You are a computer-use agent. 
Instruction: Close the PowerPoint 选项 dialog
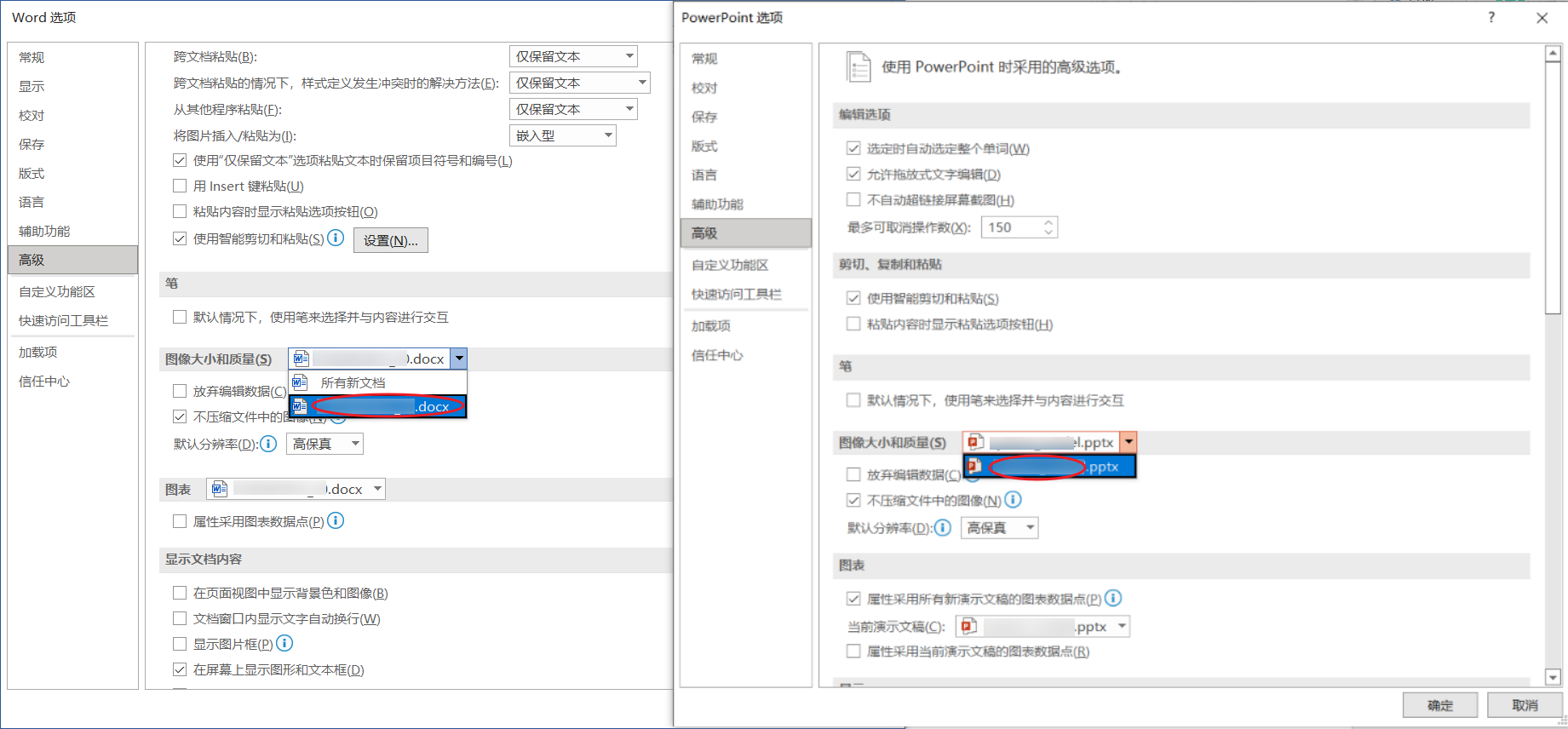click(x=1542, y=18)
